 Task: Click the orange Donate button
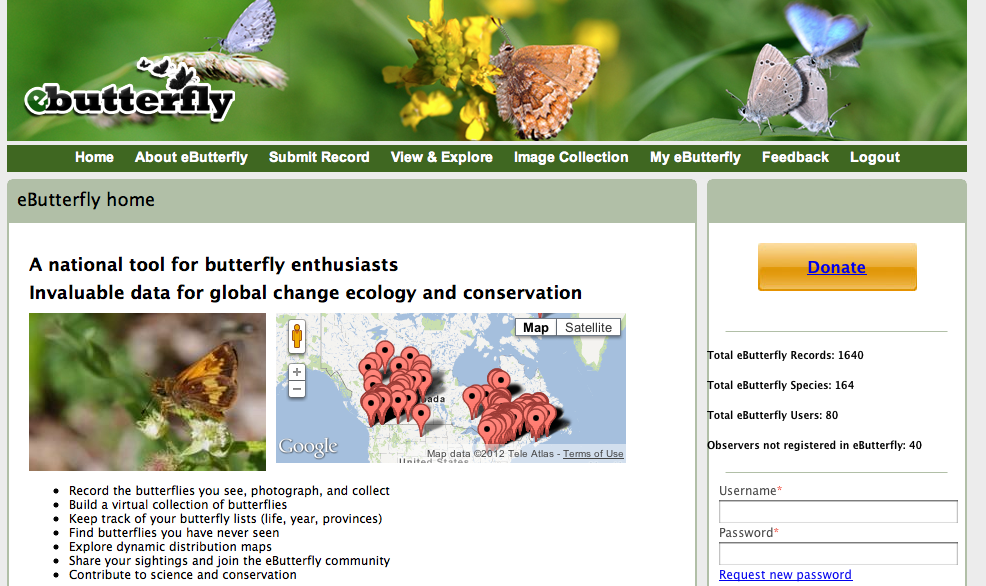point(837,267)
